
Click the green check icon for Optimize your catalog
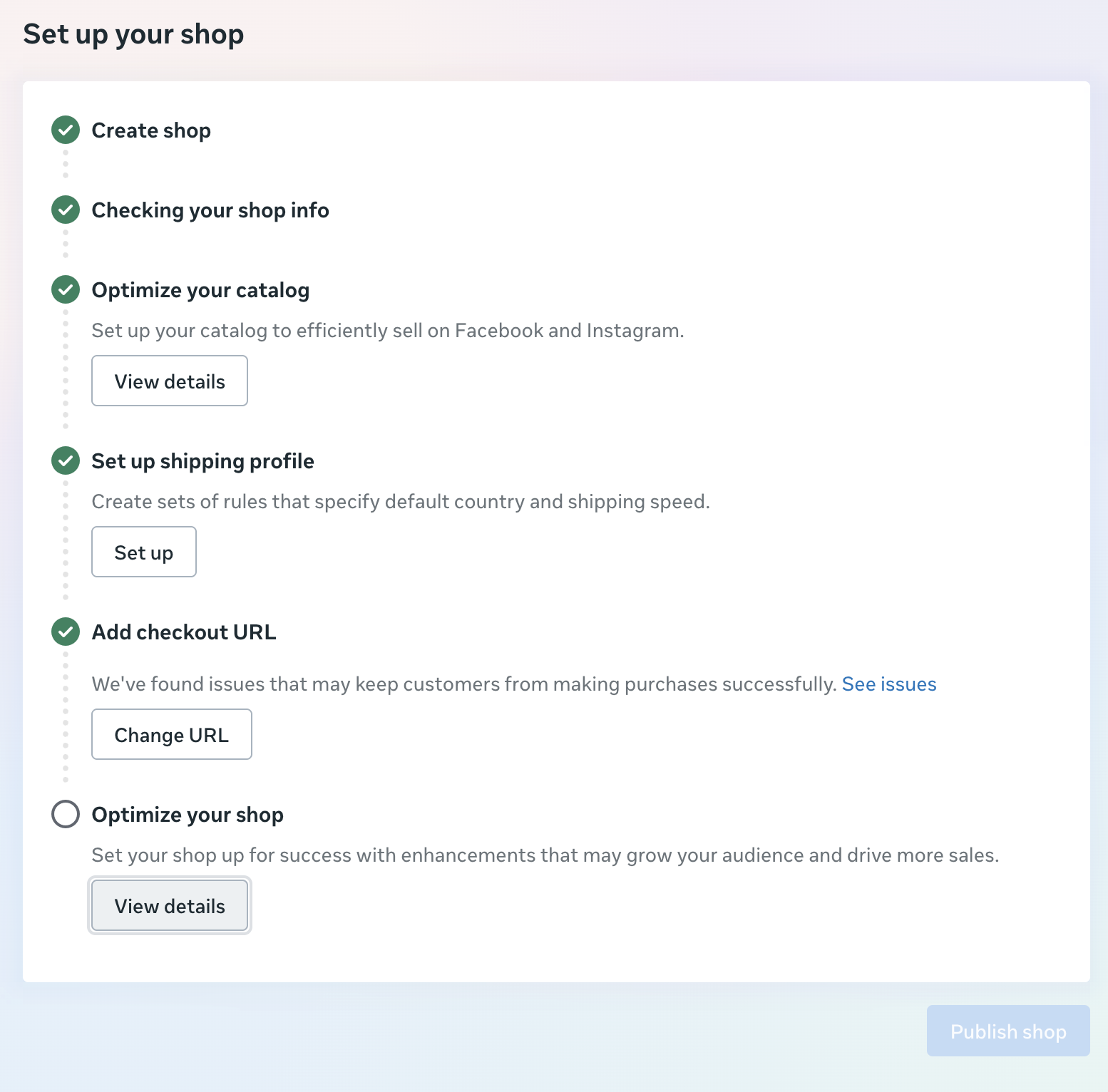click(x=66, y=290)
